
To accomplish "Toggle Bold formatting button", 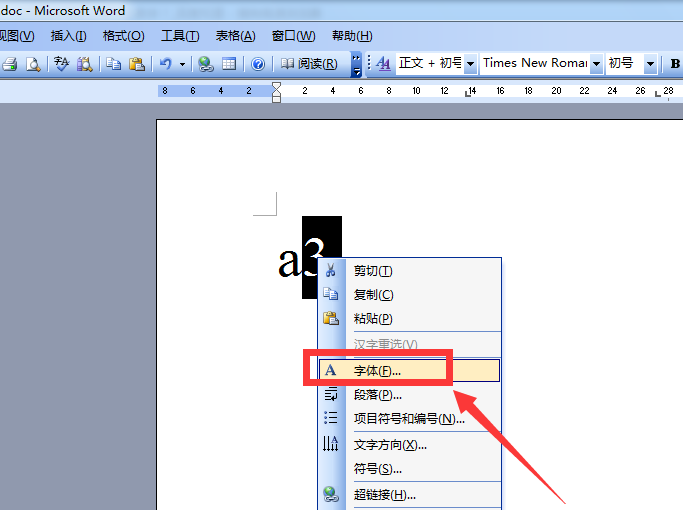I will coord(675,64).
